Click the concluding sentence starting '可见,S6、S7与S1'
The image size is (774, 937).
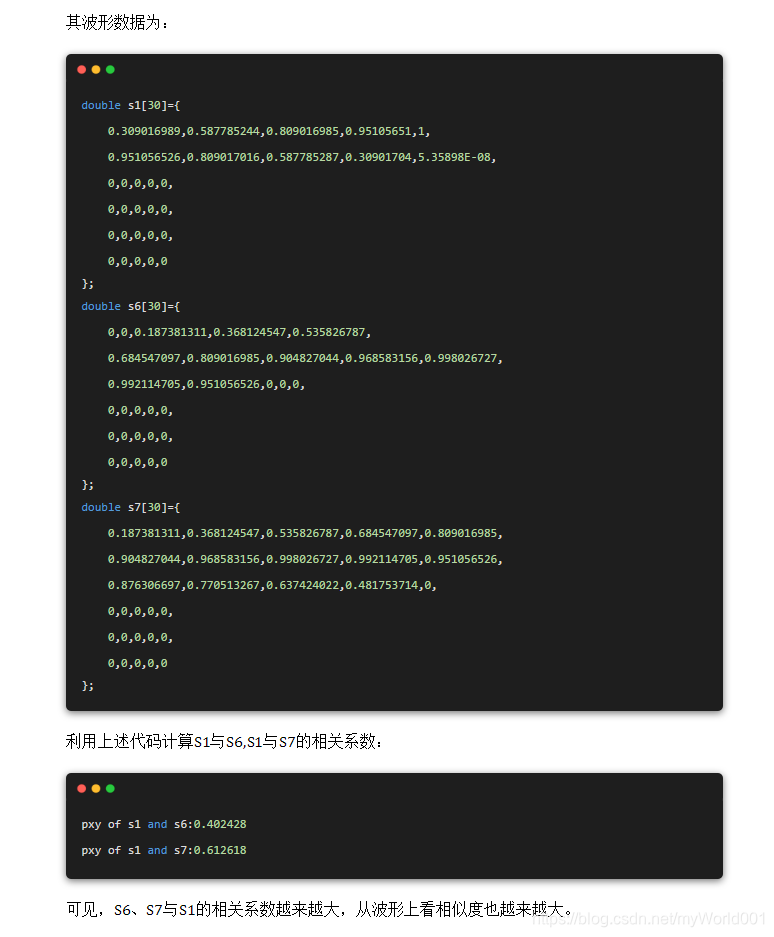(319, 910)
